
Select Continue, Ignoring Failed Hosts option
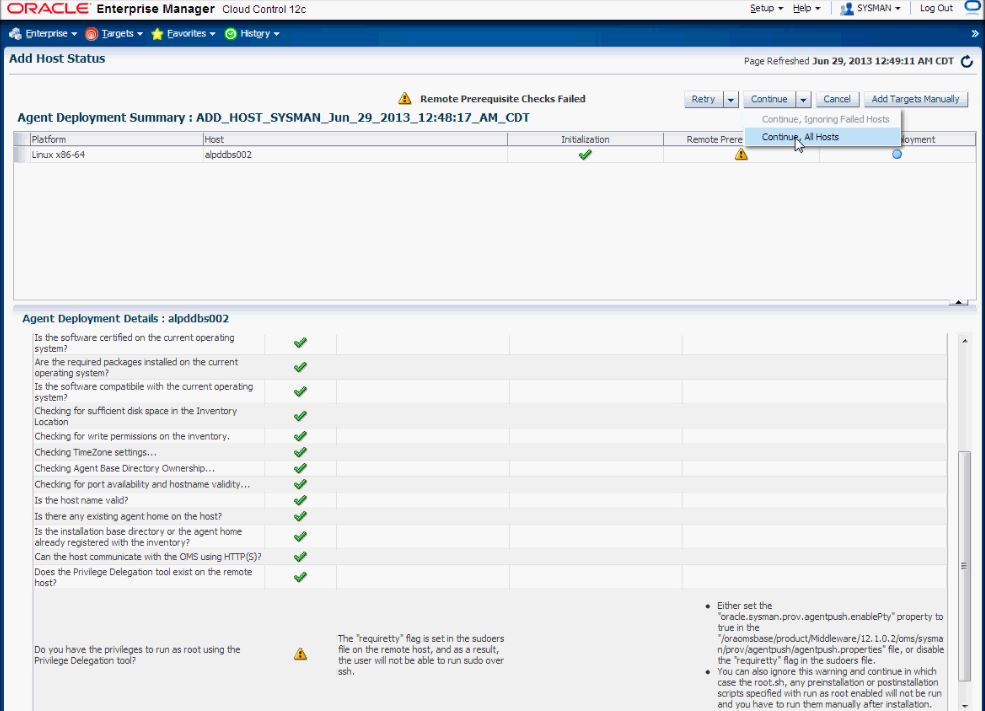822,119
